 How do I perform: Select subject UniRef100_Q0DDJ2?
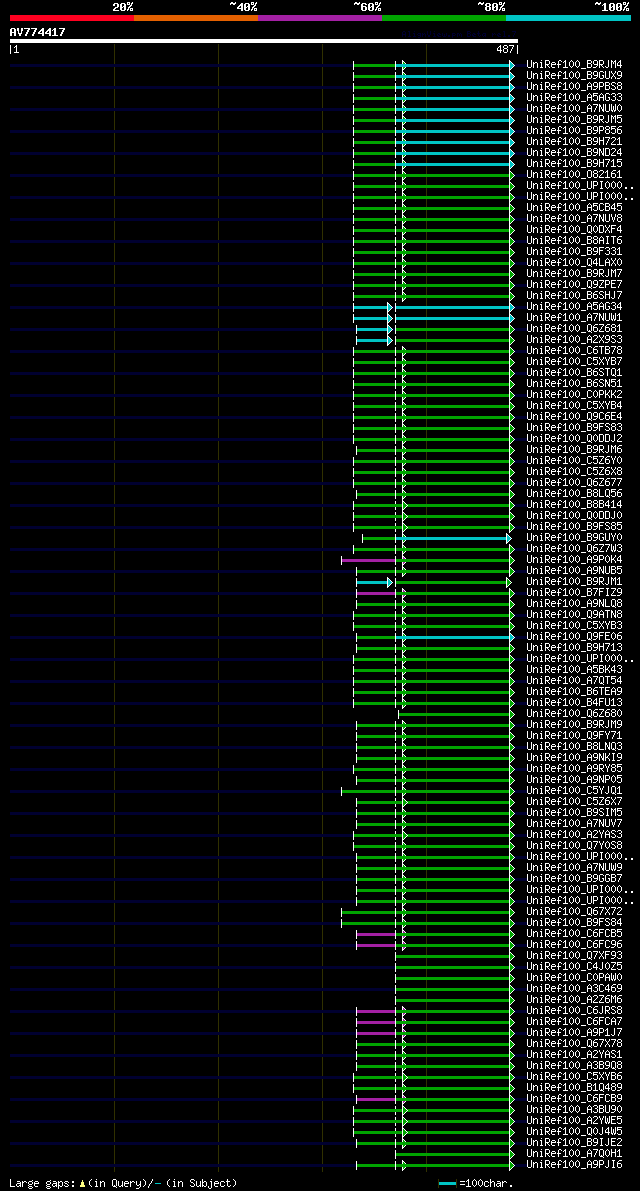pyautogui.click(x=574, y=439)
